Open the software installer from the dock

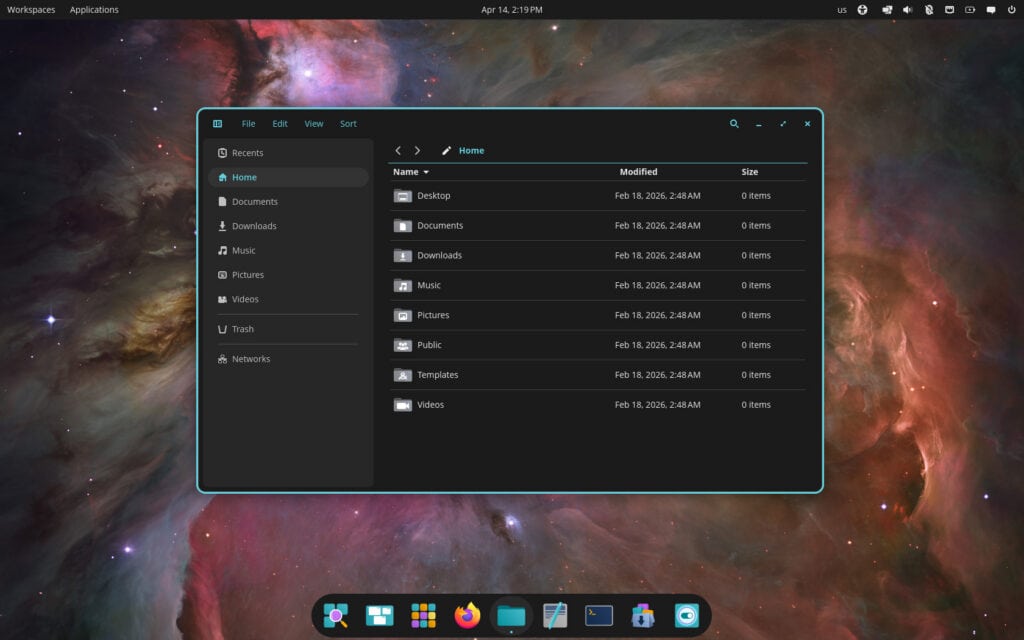[643, 616]
